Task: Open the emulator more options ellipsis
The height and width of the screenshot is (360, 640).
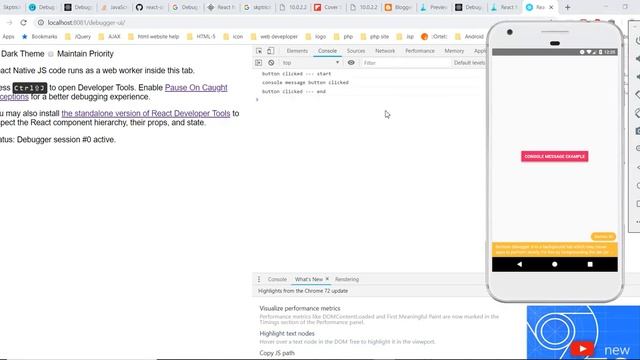Action: [x=638, y=222]
